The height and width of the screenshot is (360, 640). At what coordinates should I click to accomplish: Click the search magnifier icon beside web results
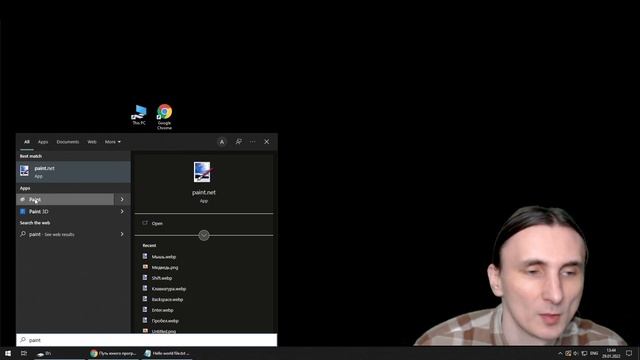click(x=23, y=234)
